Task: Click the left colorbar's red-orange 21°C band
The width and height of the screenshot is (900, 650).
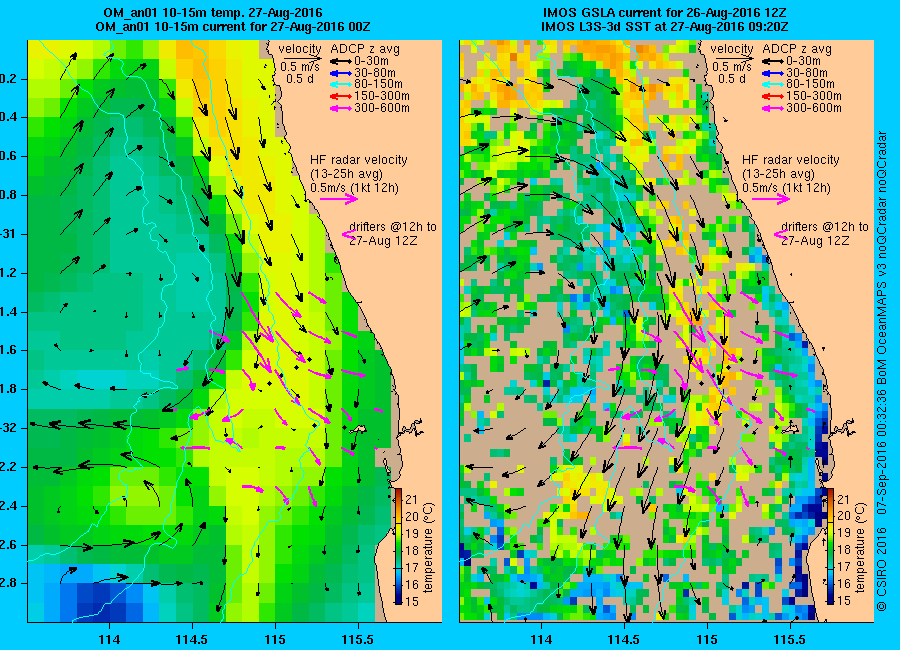Action: [398, 498]
